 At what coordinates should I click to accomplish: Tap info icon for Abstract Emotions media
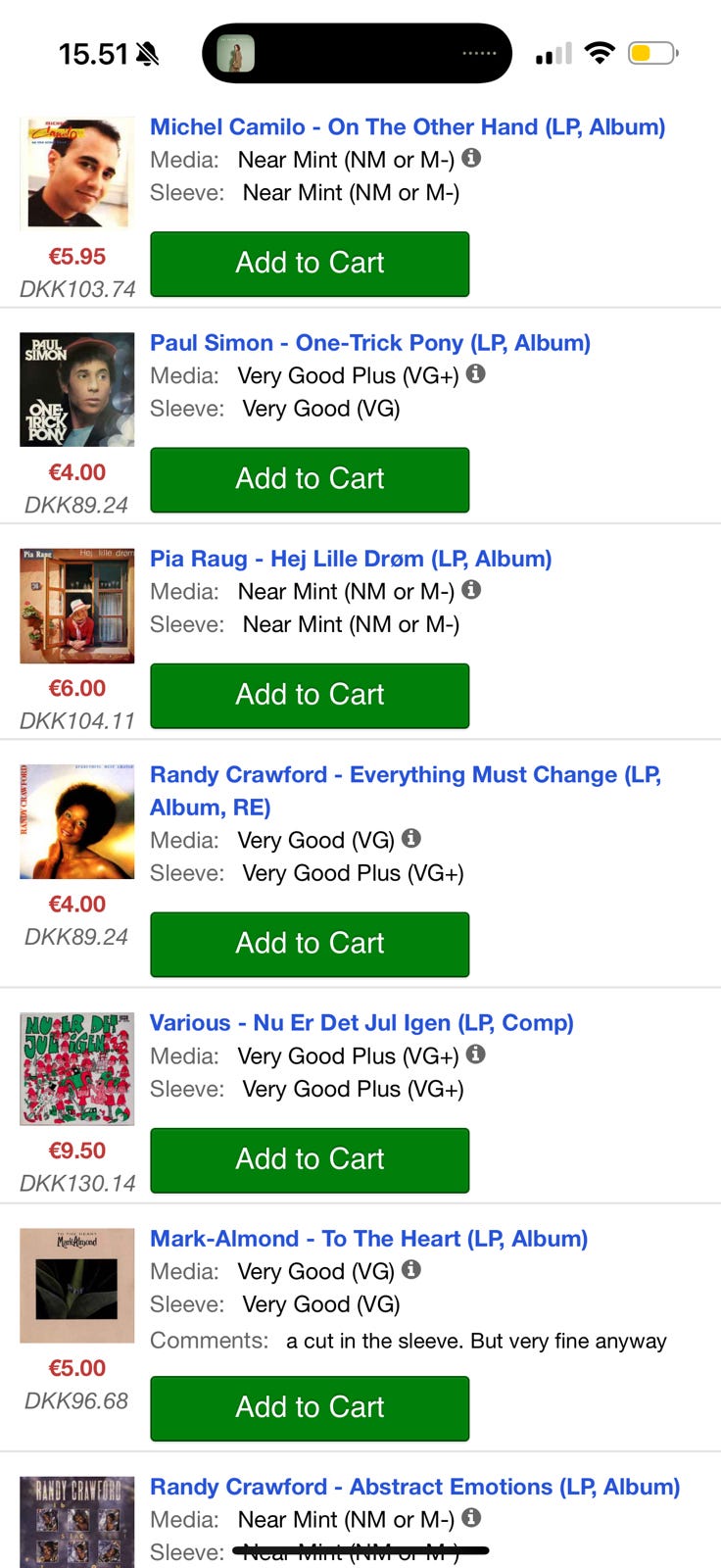[471, 1517]
